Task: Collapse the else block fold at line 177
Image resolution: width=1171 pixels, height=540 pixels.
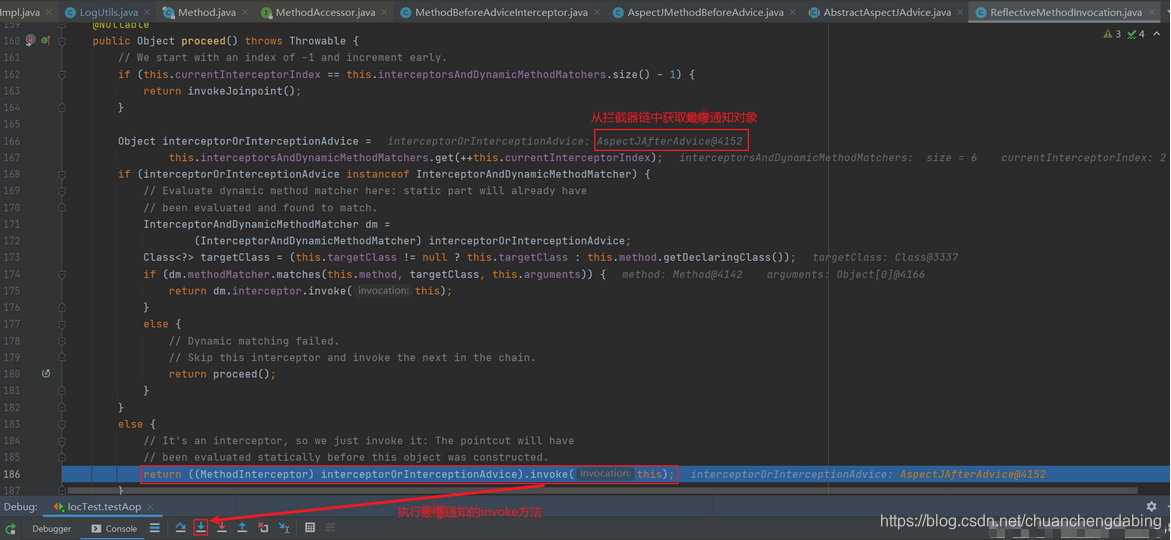Action: (63, 324)
